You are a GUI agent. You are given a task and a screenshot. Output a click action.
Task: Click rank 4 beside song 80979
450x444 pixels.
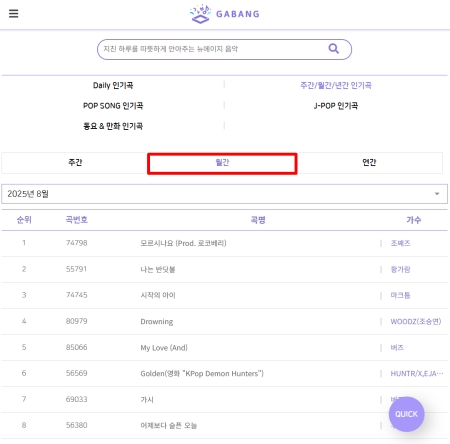(x=24, y=321)
